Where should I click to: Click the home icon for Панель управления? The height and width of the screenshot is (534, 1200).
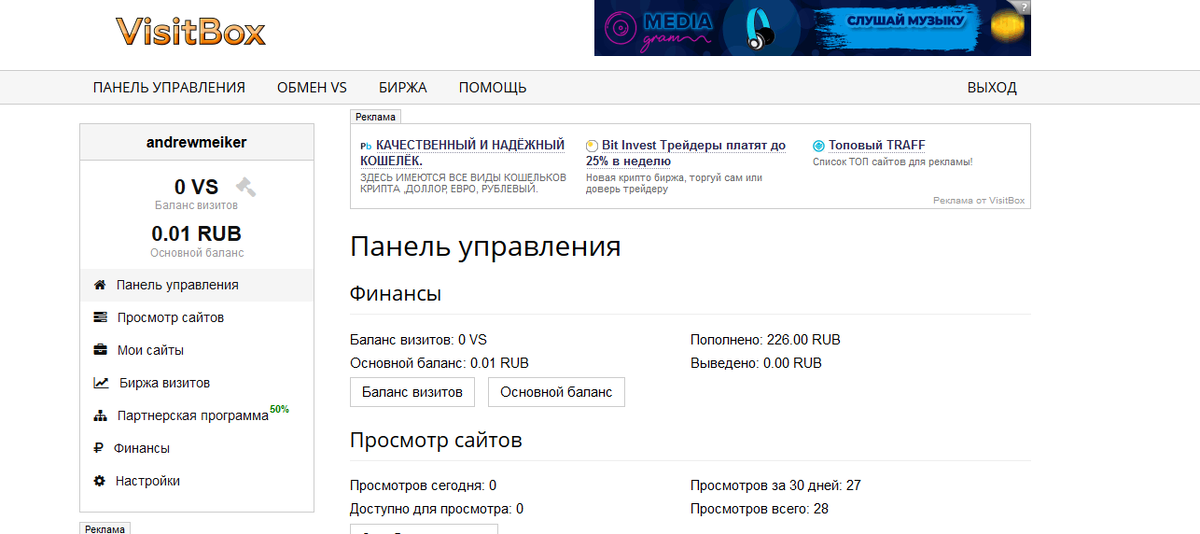tap(100, 285)
